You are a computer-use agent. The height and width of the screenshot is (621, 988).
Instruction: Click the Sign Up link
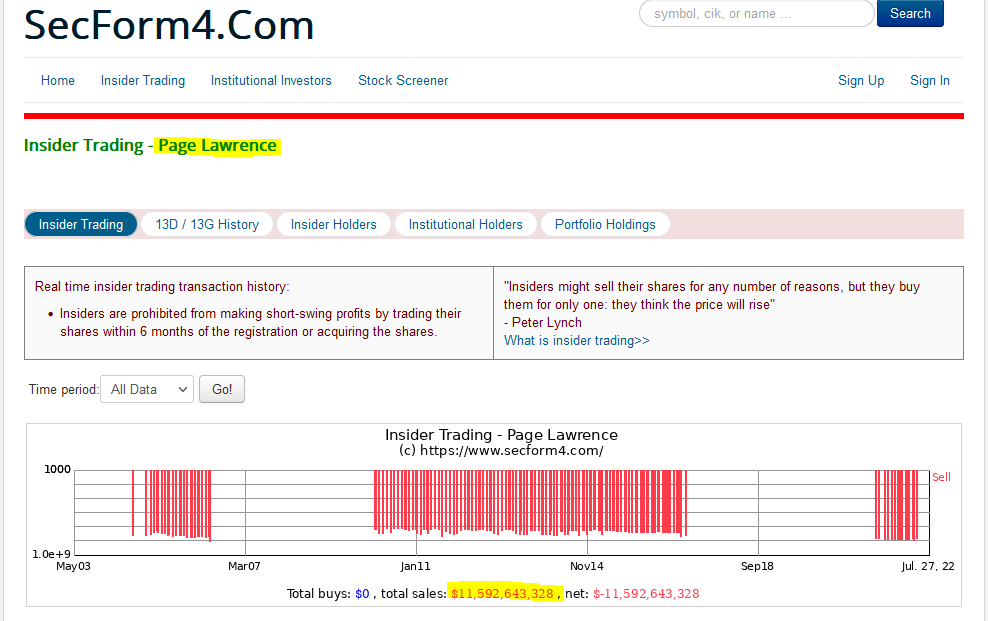coord(861,81)
